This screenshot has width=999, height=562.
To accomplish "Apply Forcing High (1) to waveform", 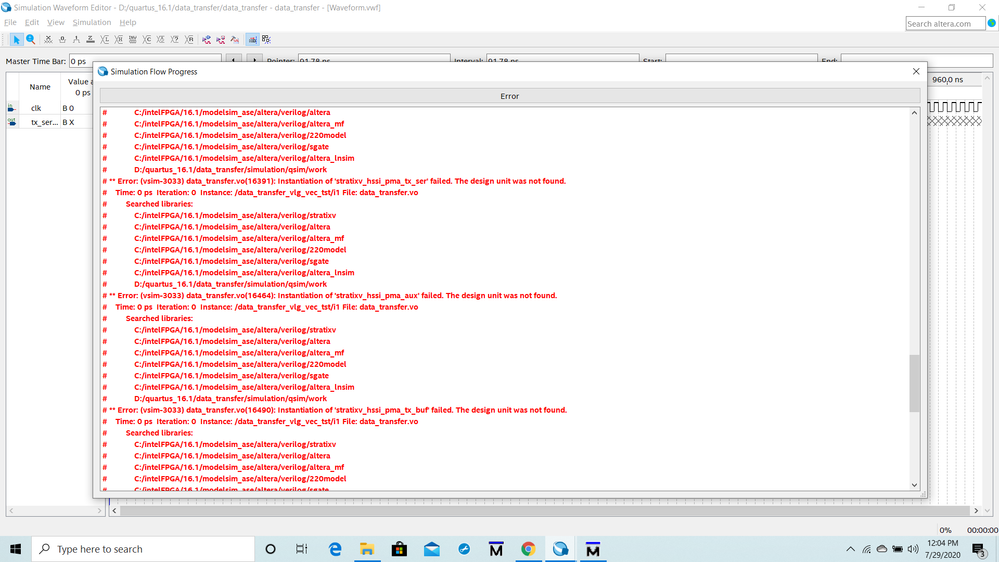I will [76, 40].
